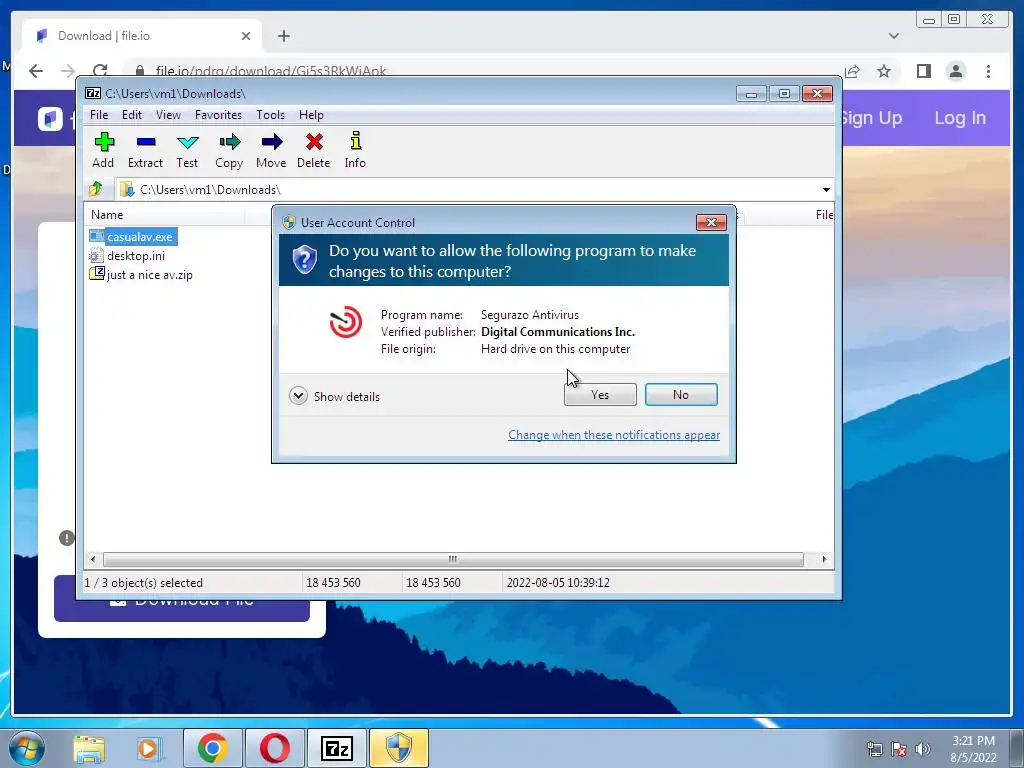
Task: Go up one folder level in 7-Zip
Action: pyautogui.click(x=96, y=189)
